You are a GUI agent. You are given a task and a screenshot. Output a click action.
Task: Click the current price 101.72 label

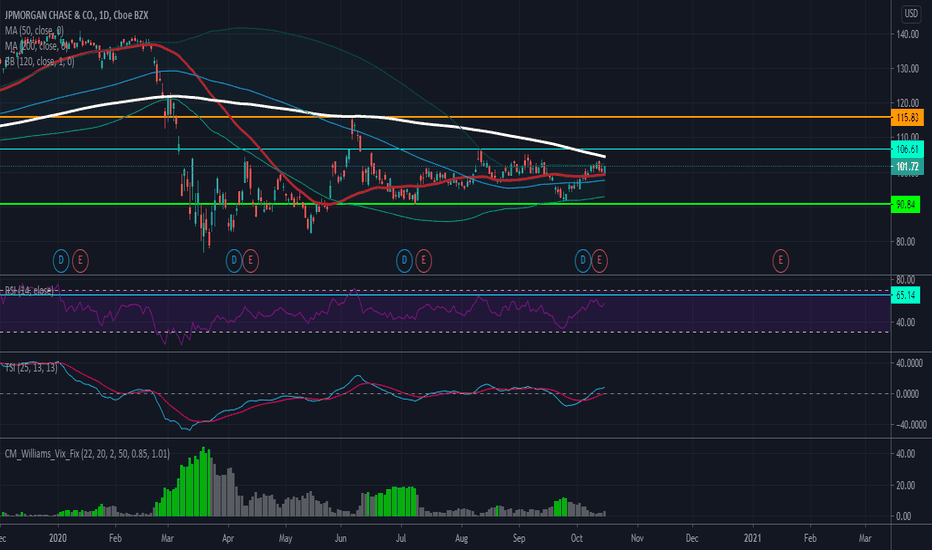pos(908,166)
